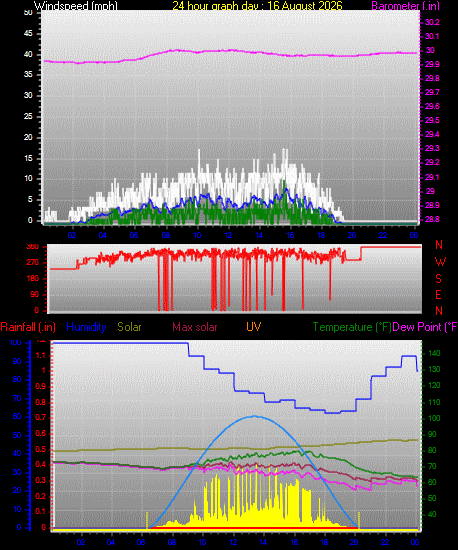Select the Temperature (°F) legend label

pos(352,327)
